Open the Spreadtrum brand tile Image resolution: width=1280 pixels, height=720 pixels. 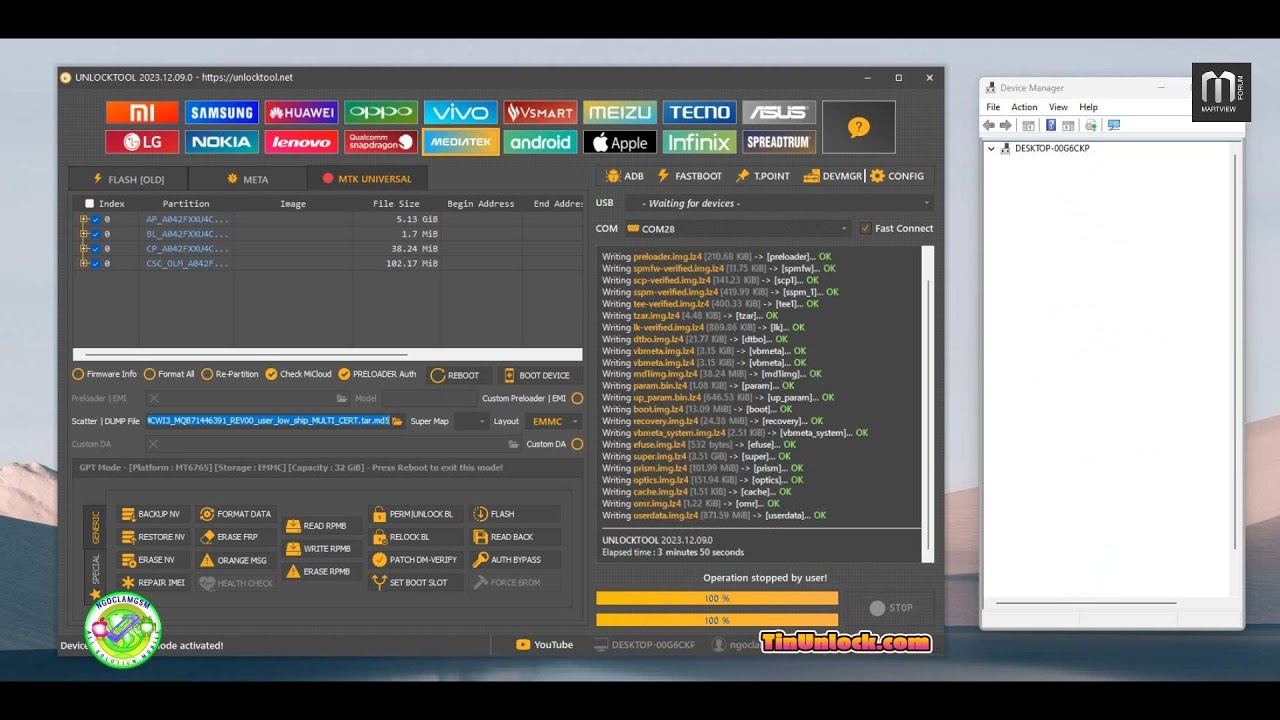(x=779, y=142)
